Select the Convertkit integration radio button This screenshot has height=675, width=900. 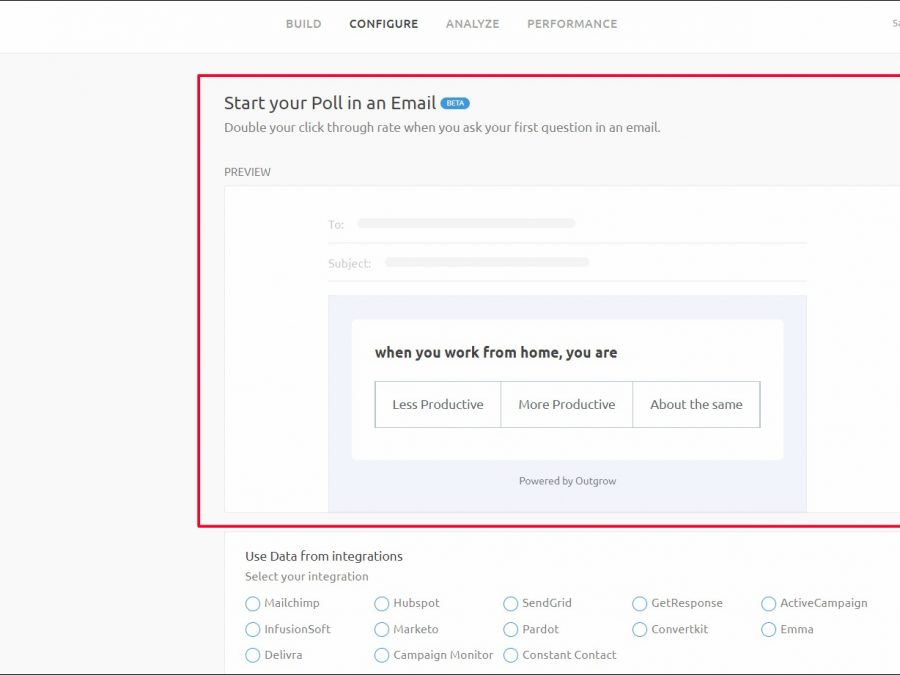click(640, 630)
